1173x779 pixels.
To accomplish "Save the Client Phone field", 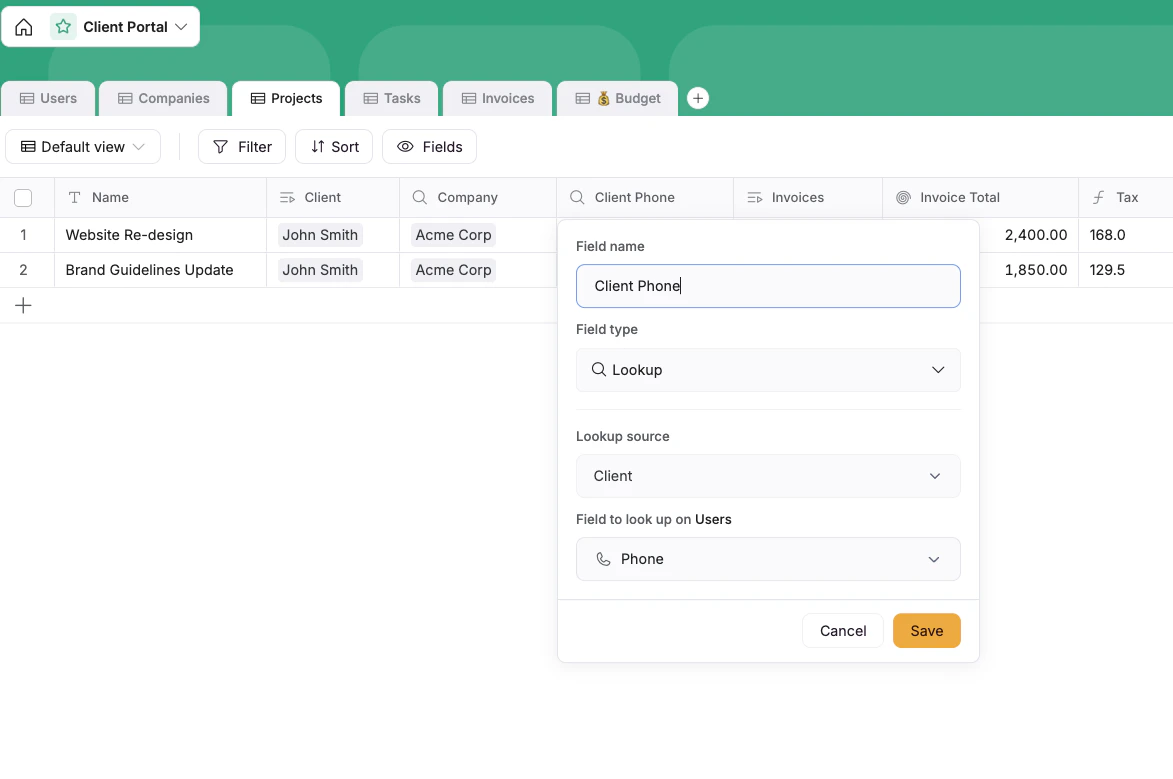I will 927,631.
